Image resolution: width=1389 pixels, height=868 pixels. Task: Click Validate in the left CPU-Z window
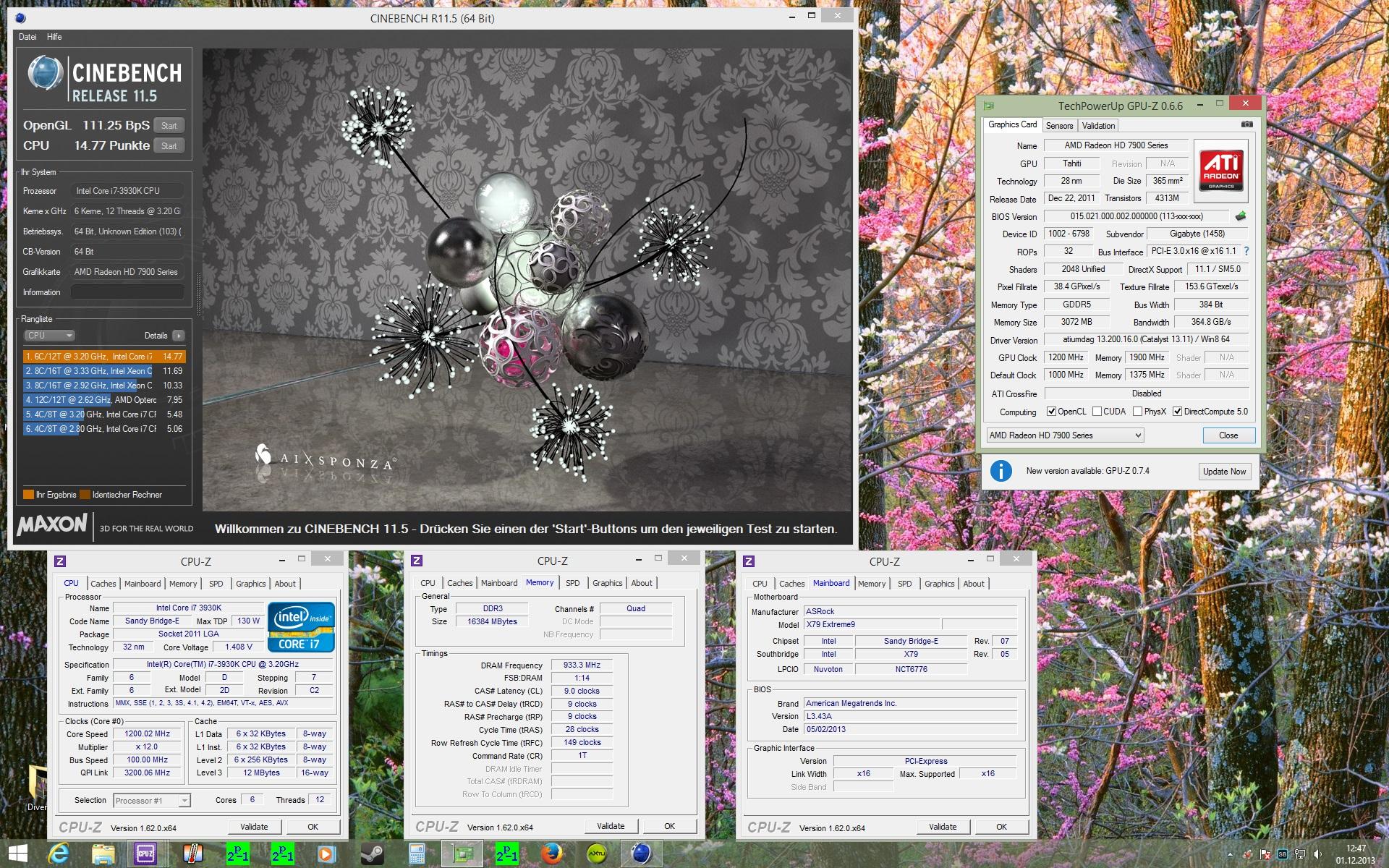pos(254,827)
